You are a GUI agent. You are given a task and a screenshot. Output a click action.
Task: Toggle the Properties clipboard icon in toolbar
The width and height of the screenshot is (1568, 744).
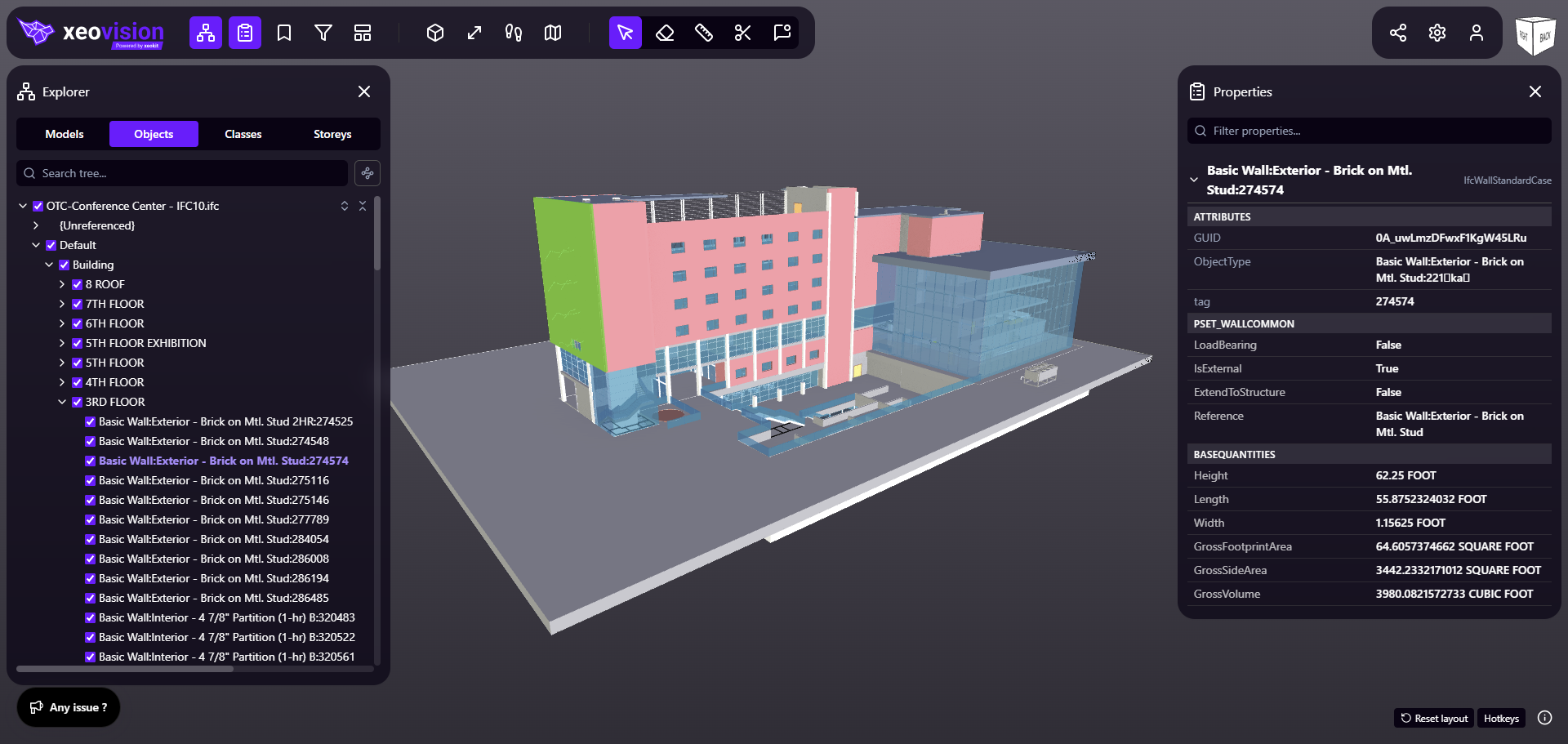(245, 33)
